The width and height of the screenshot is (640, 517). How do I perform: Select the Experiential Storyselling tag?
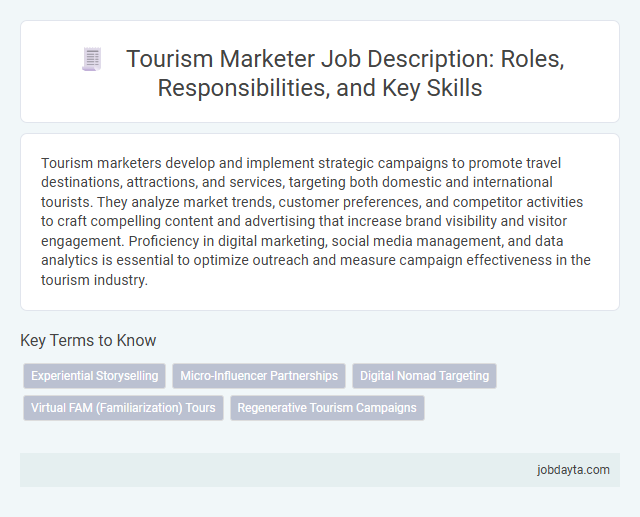click(95, 376)
